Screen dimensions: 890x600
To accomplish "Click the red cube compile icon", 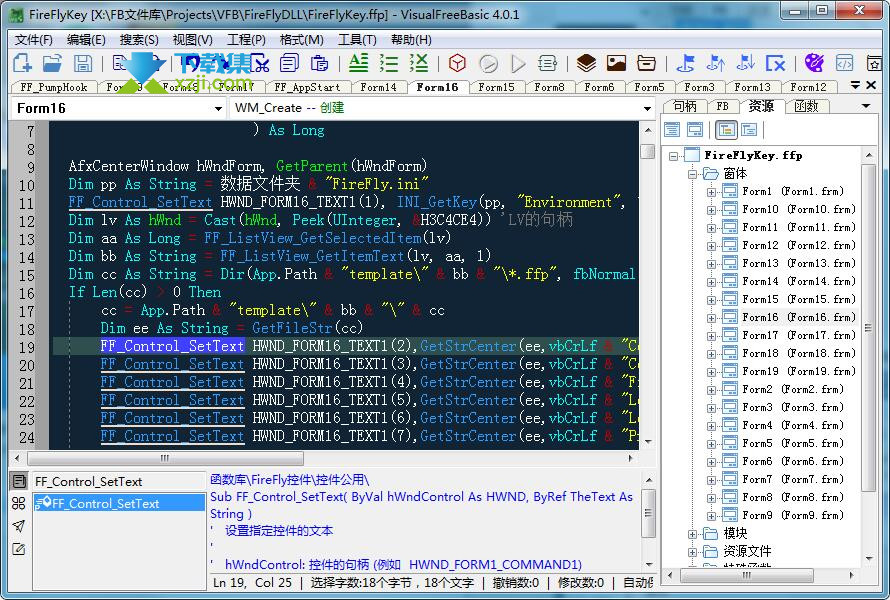I will [457, 63].
